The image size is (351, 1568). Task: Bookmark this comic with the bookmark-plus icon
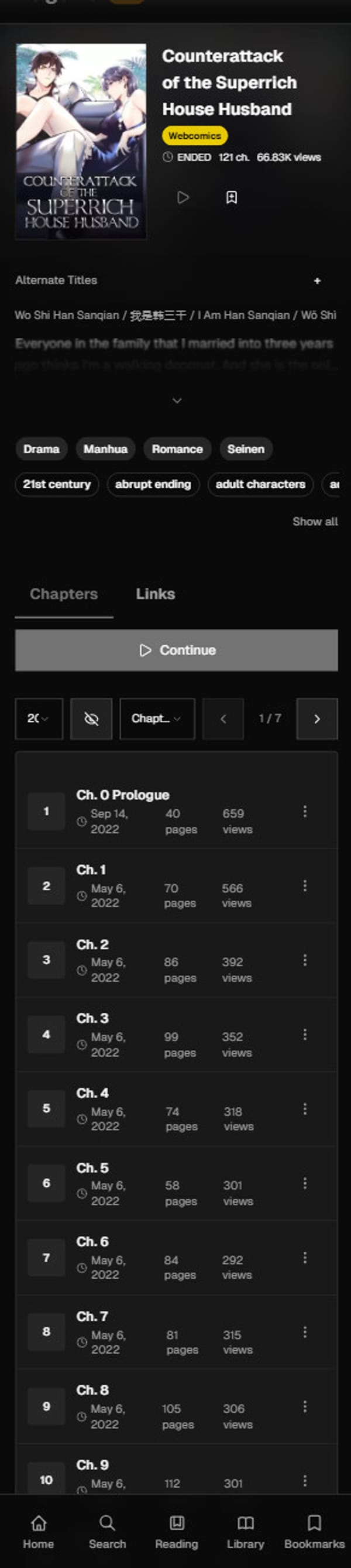point(231,197)
